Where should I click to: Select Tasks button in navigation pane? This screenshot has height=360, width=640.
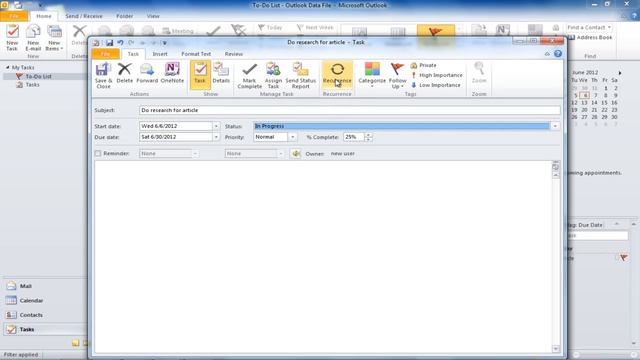click(44, 329)
